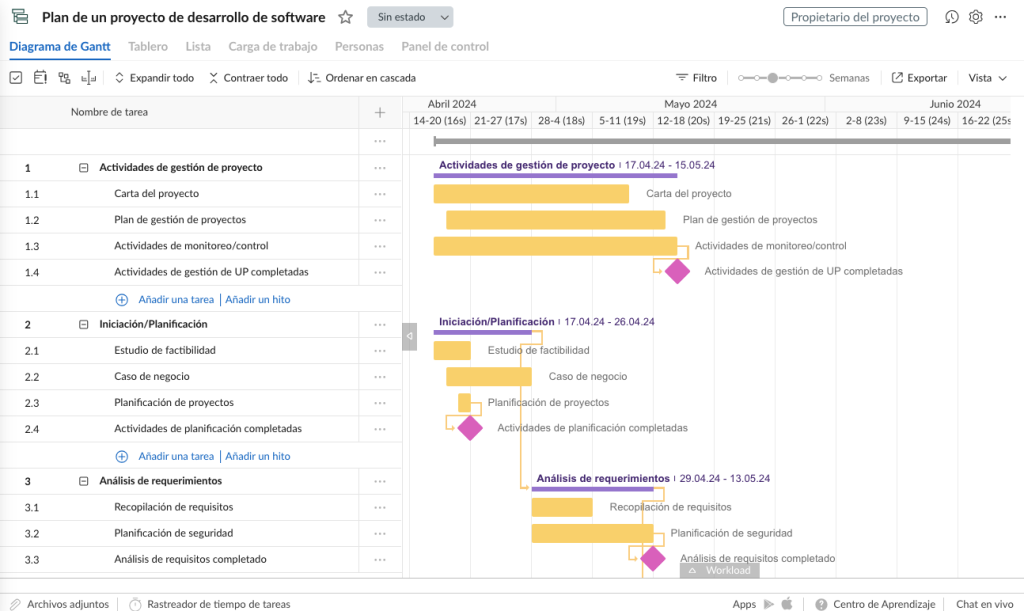Switch to the Lista tab
This screenshot has height=611, width=1024.
click(x=198, y=46)
